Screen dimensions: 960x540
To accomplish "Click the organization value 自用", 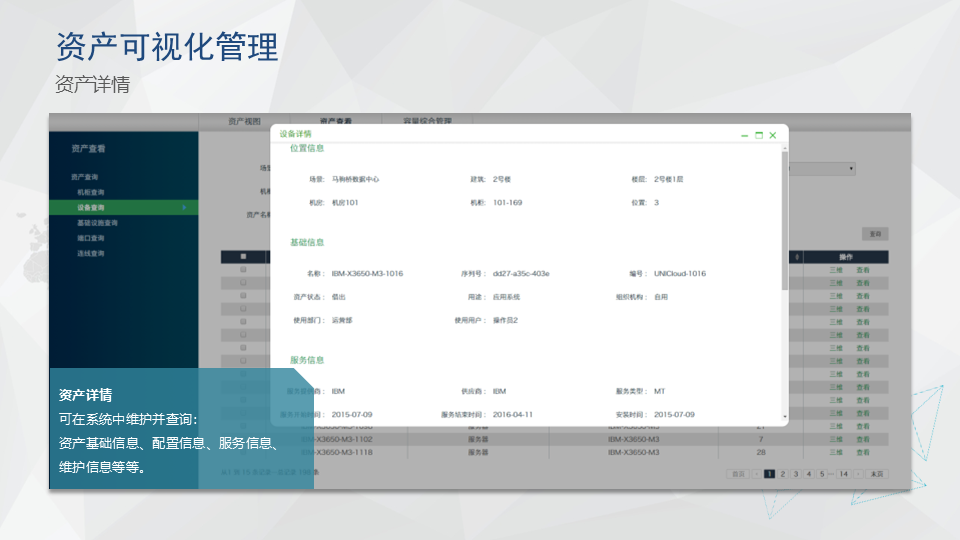I will click(x=661, y=297).
